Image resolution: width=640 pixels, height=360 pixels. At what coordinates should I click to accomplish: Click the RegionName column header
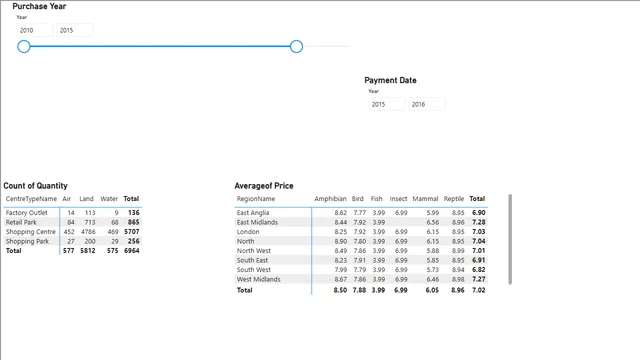pyautogui.click(x=256, y=199)
